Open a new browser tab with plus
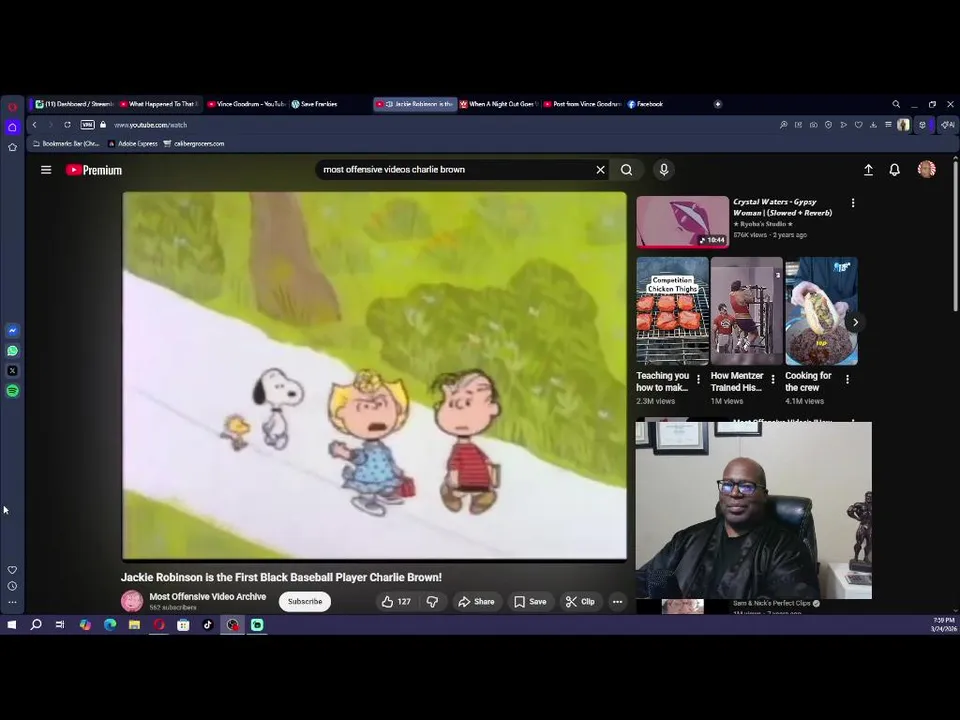 [x=718, y=104]
